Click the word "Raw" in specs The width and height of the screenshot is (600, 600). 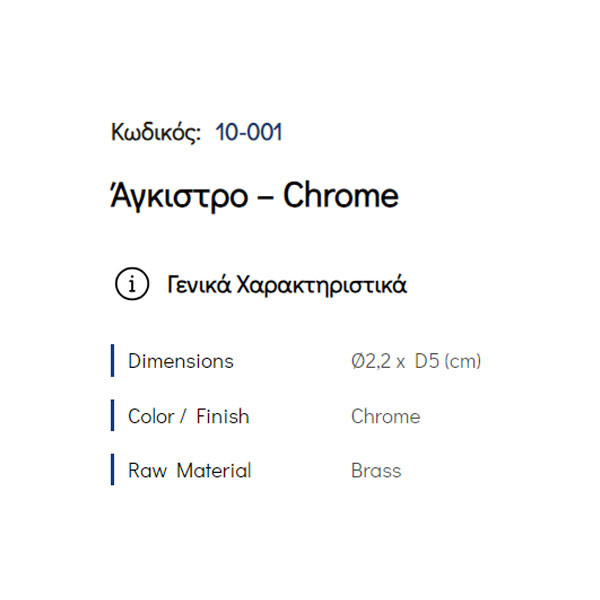coord(147,470)
